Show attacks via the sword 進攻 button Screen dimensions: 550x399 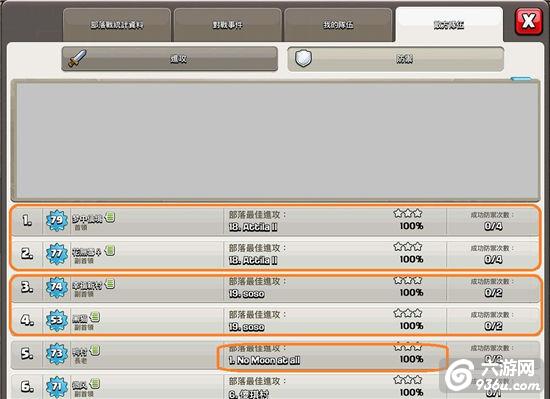pos(170,59)
